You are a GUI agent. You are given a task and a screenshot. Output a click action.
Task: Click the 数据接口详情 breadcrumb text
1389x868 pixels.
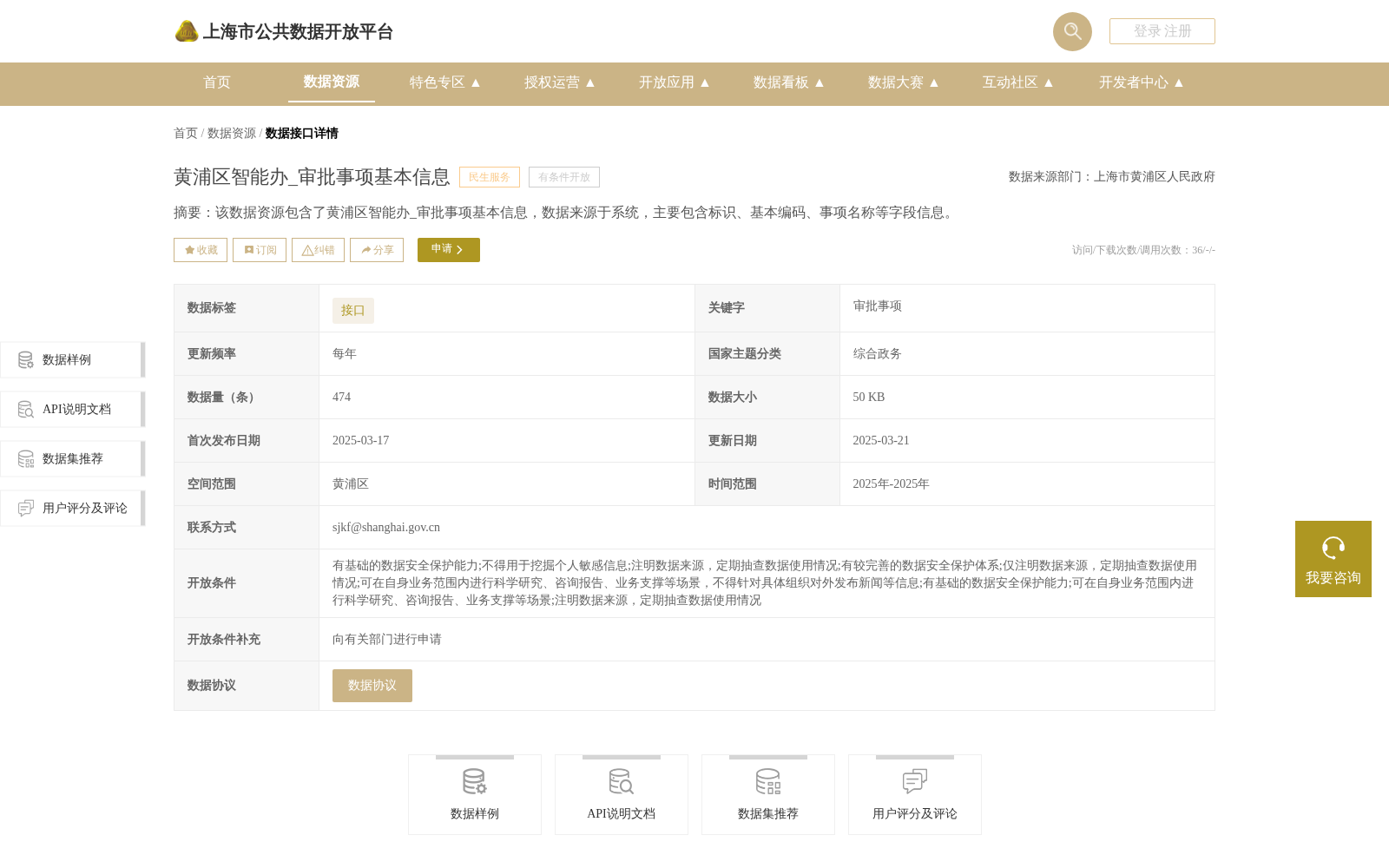(x=302, y=134)
